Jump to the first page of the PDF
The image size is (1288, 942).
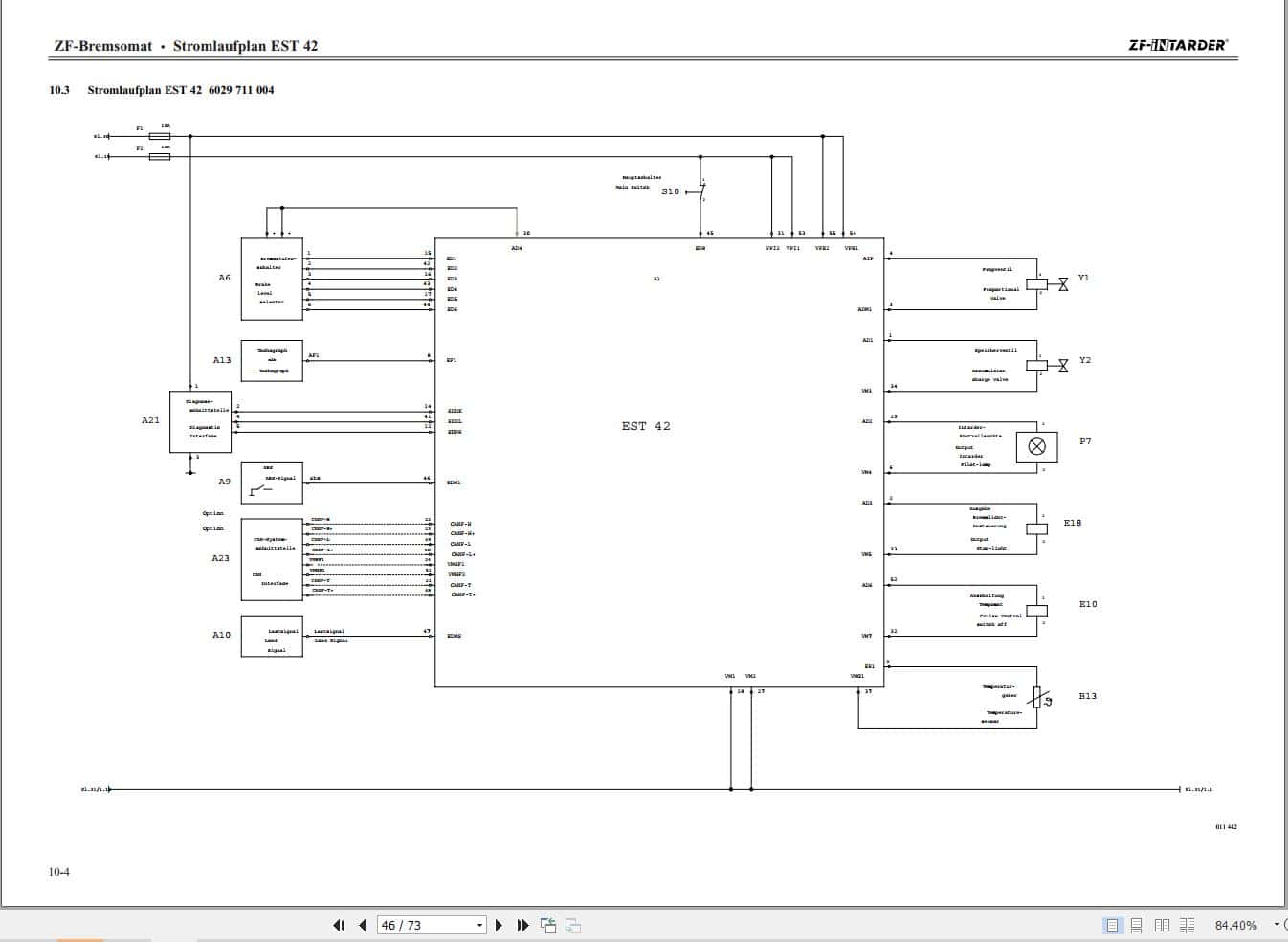coord(338,925)
